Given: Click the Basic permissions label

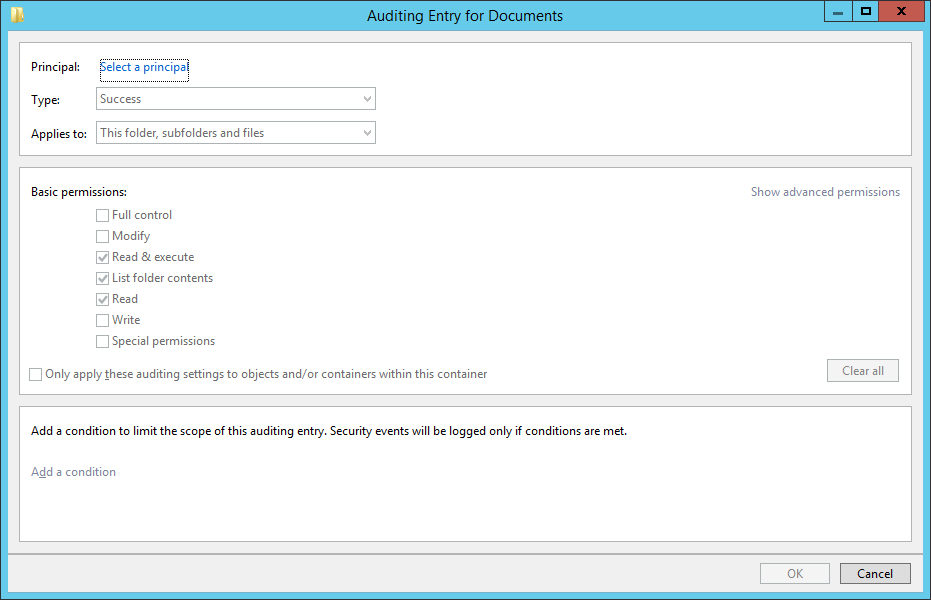Looking at the screenshot, I should pyautogui.click(x=79, y=192).
